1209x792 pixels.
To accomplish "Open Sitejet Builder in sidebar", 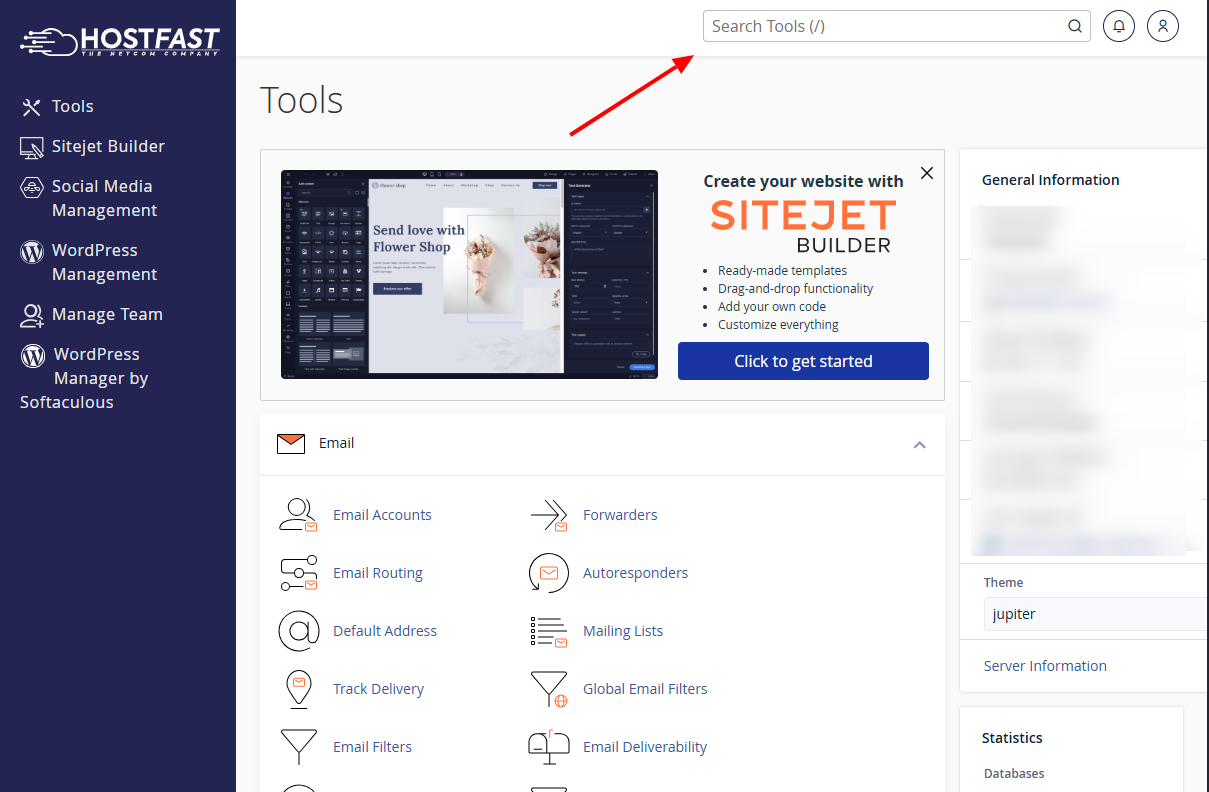I will click(108, 146).
